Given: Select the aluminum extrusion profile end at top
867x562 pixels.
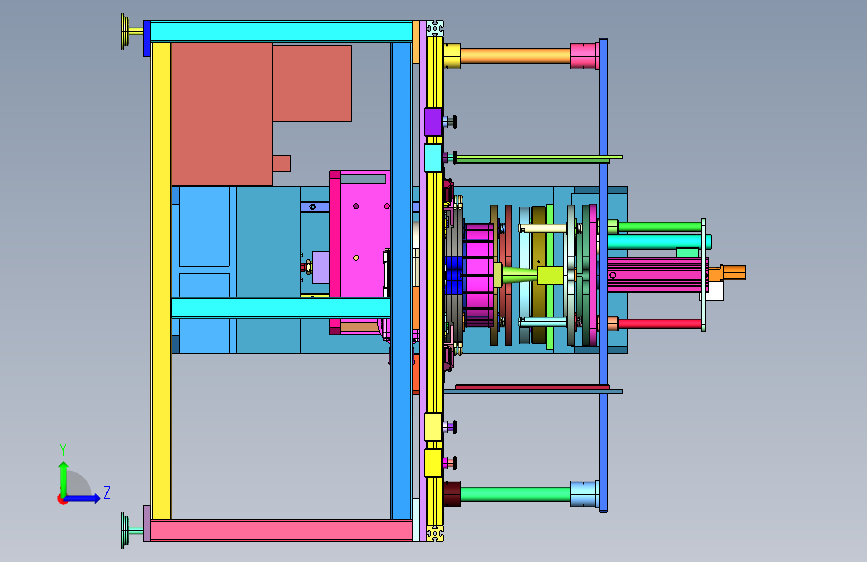Looking at the screenshot, I should 435,28.
